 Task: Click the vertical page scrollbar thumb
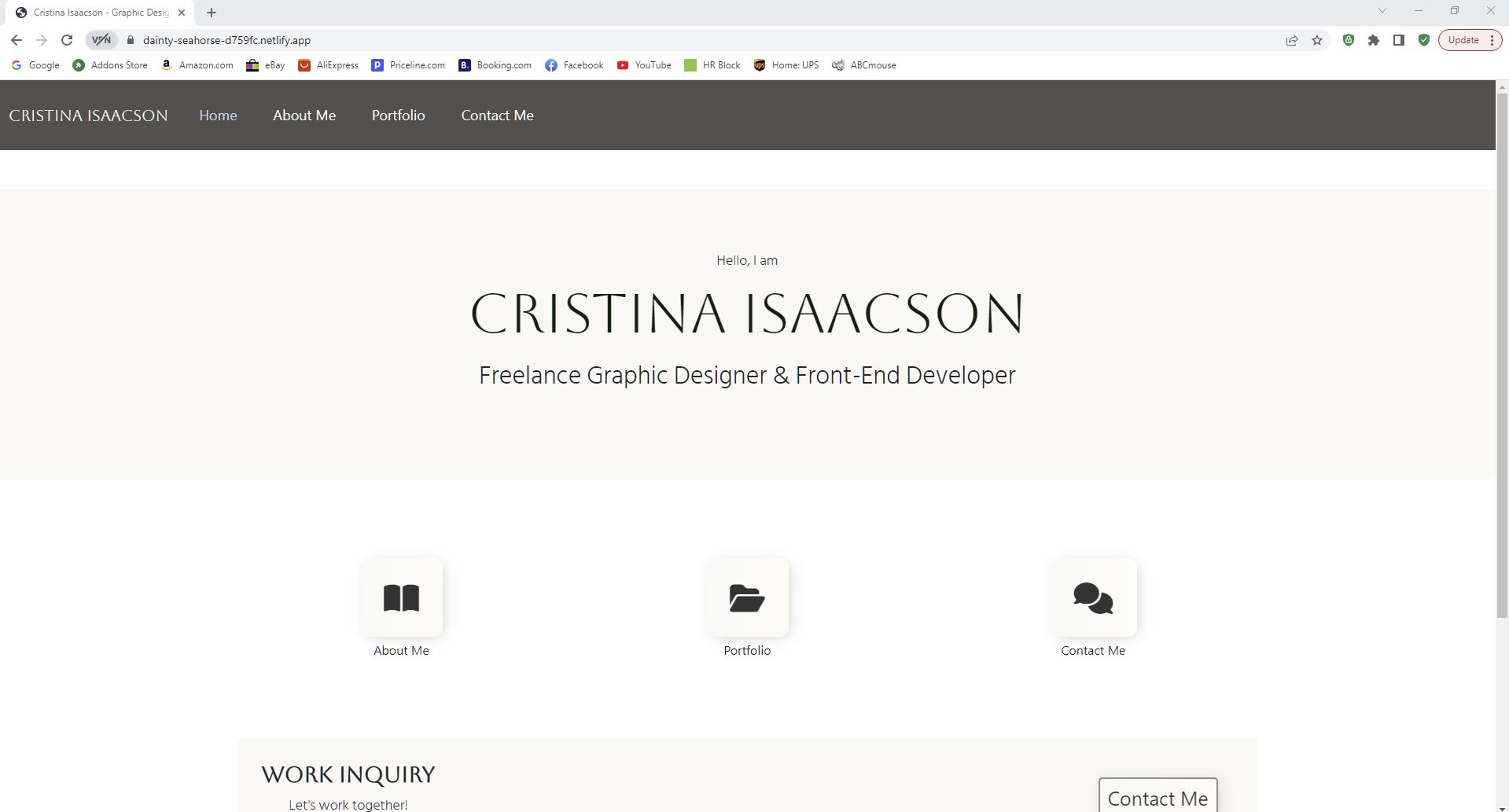coord(1502,356)
